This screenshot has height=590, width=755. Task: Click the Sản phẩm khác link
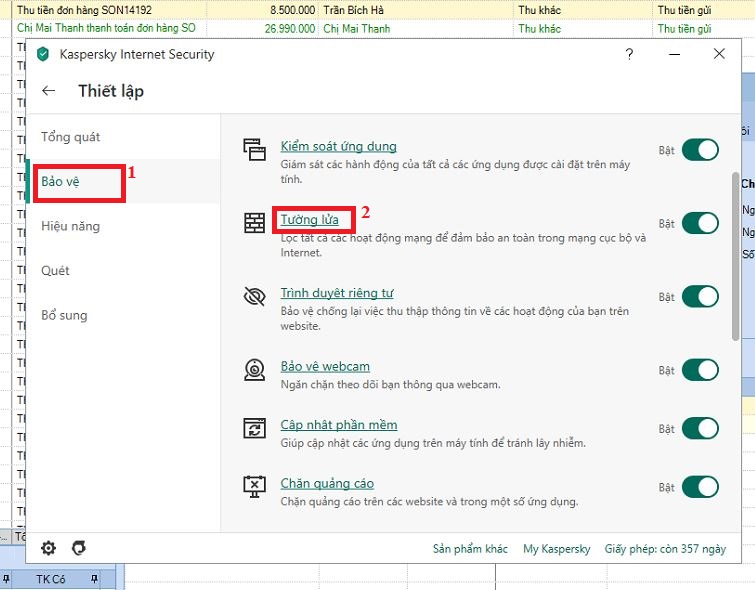[x=470, y=549]
